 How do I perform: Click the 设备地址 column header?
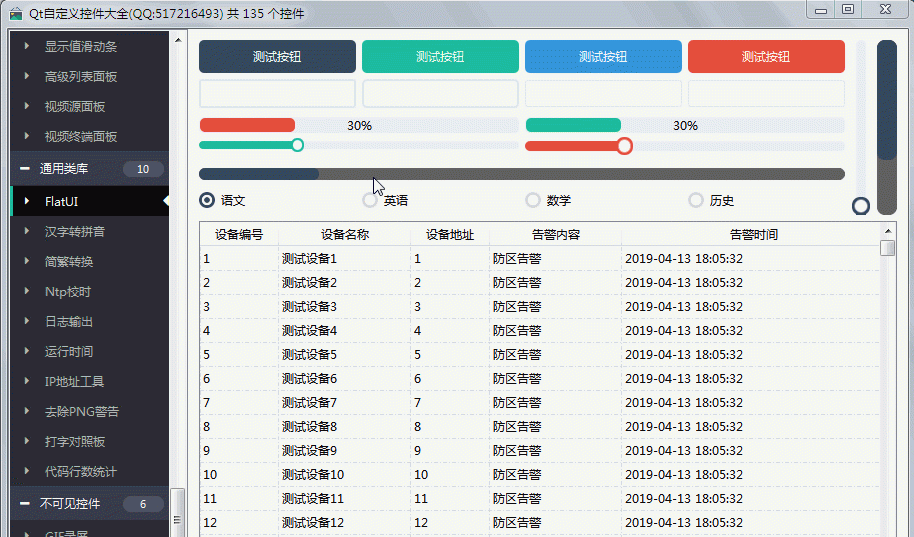click(x=450, y=234)
